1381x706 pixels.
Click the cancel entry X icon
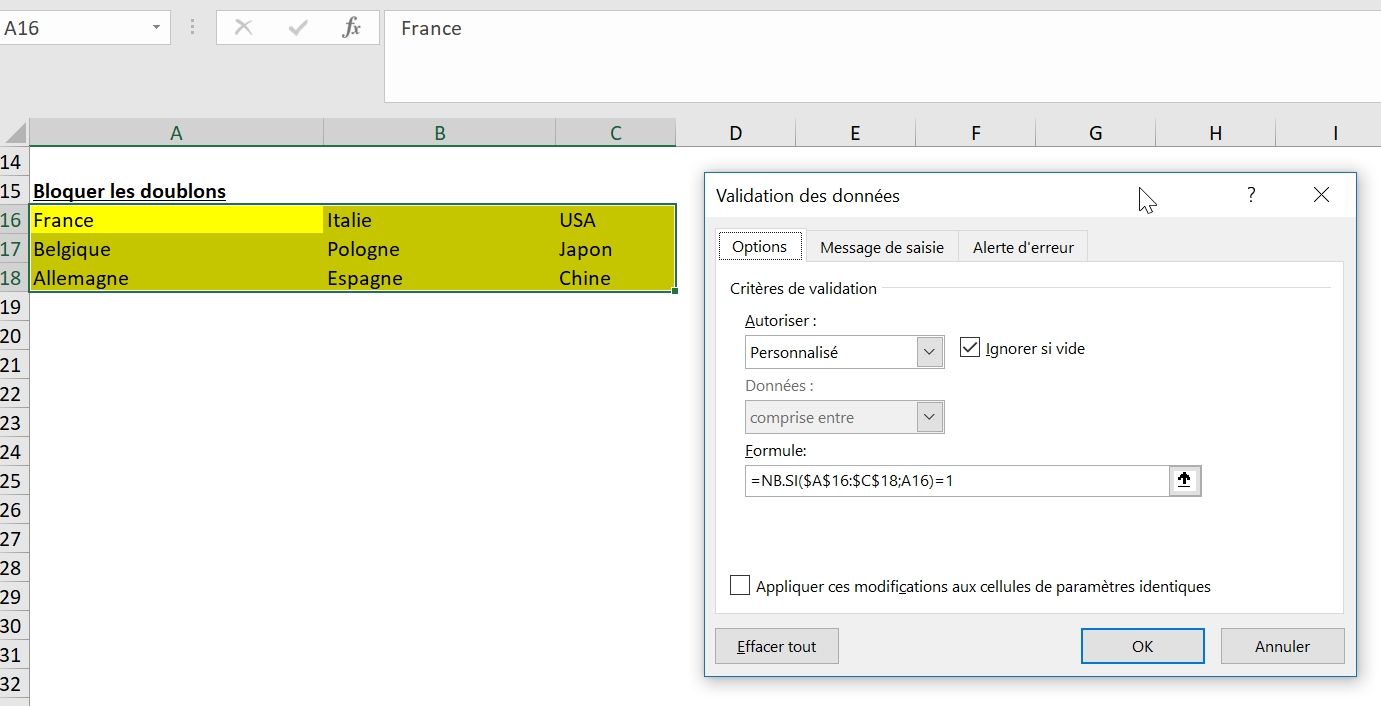243,28
